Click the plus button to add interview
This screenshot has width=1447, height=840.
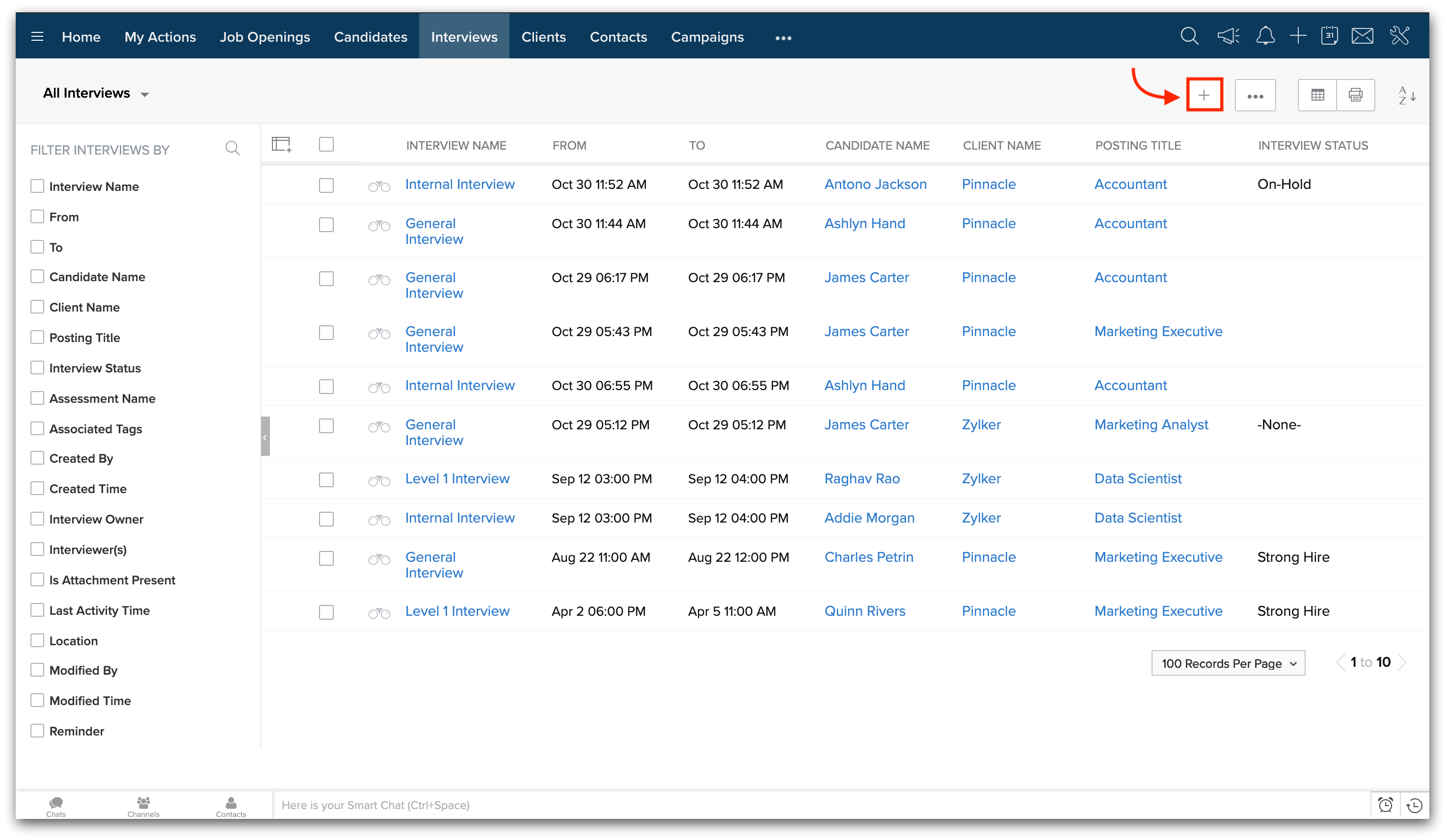[x=1204, y=95]
